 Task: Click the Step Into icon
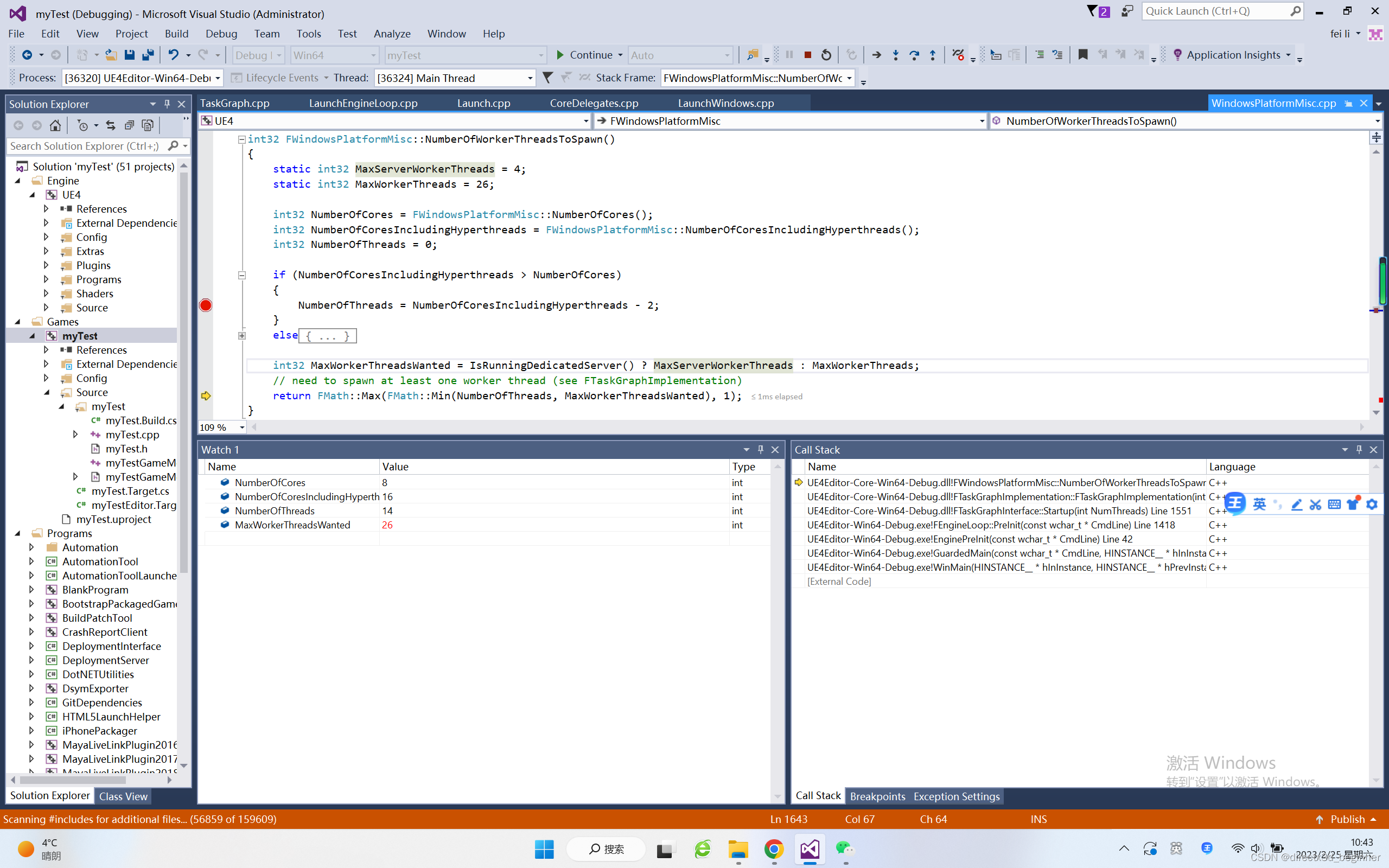click(895, 55)
